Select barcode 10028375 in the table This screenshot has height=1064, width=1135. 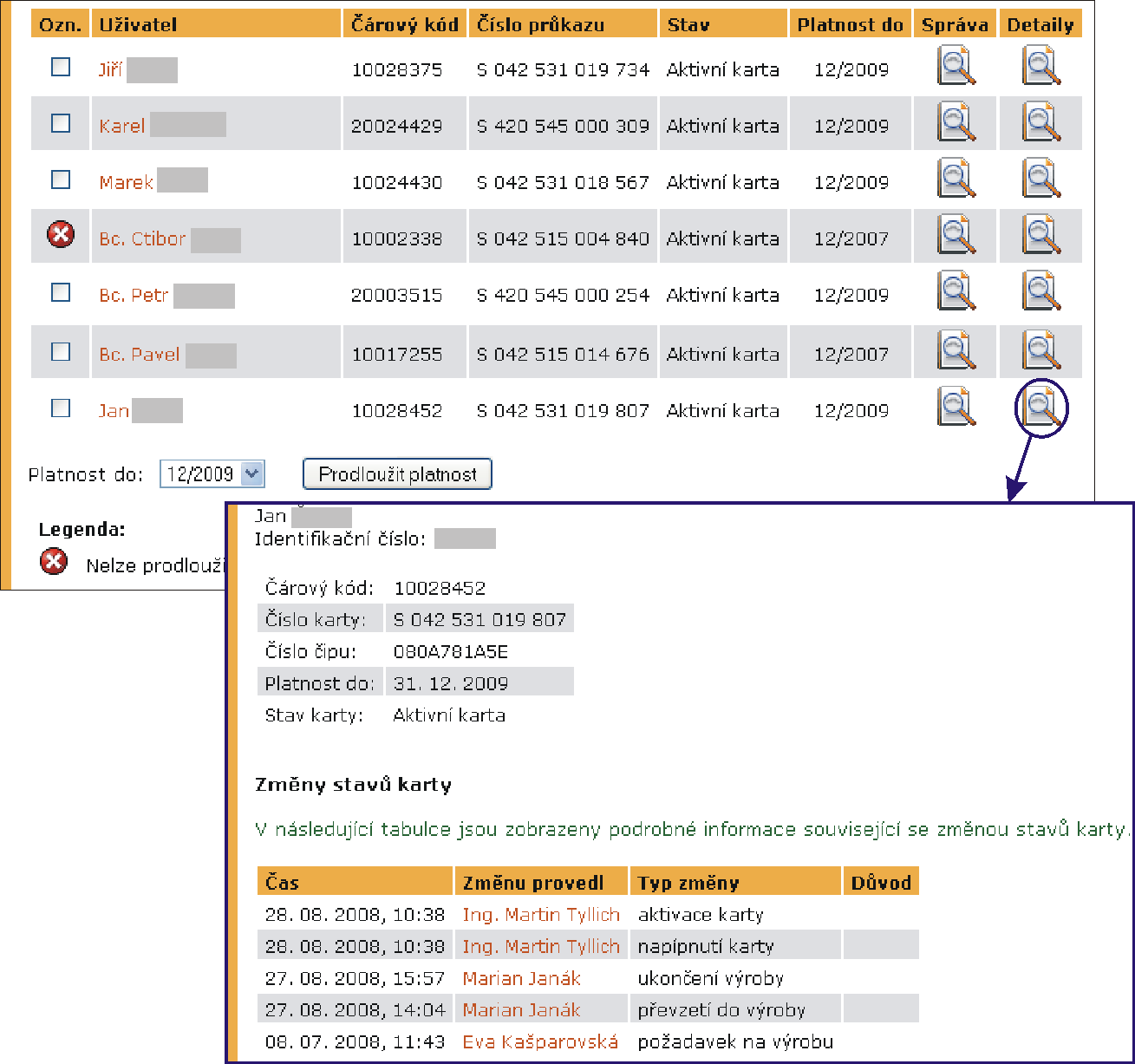tap(396, 69)
